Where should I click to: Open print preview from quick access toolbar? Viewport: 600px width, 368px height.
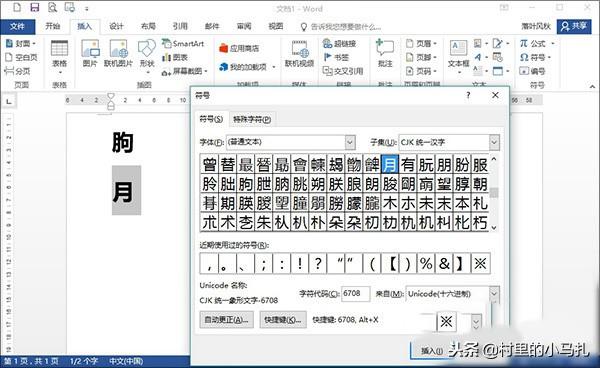[52, 7]
